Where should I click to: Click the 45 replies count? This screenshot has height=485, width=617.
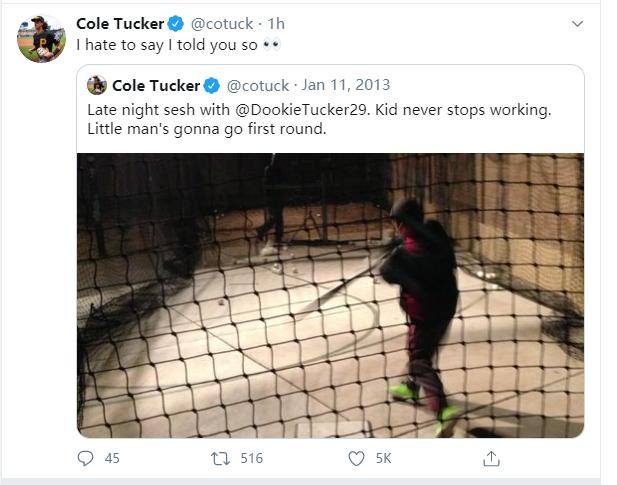pyautogui.click(x=111, y=458)
